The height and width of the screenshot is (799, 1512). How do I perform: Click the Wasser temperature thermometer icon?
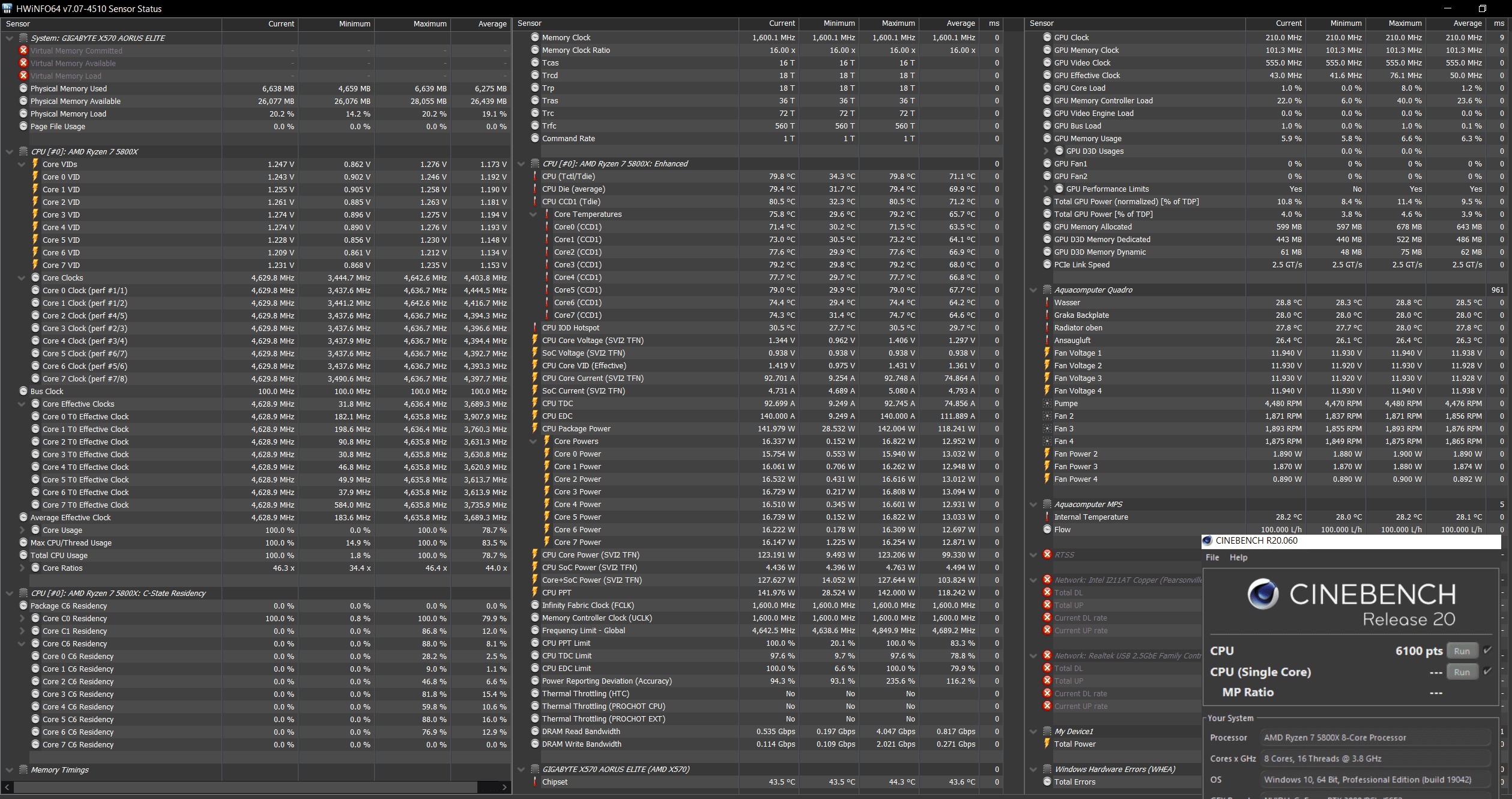tap(1047, 302)
